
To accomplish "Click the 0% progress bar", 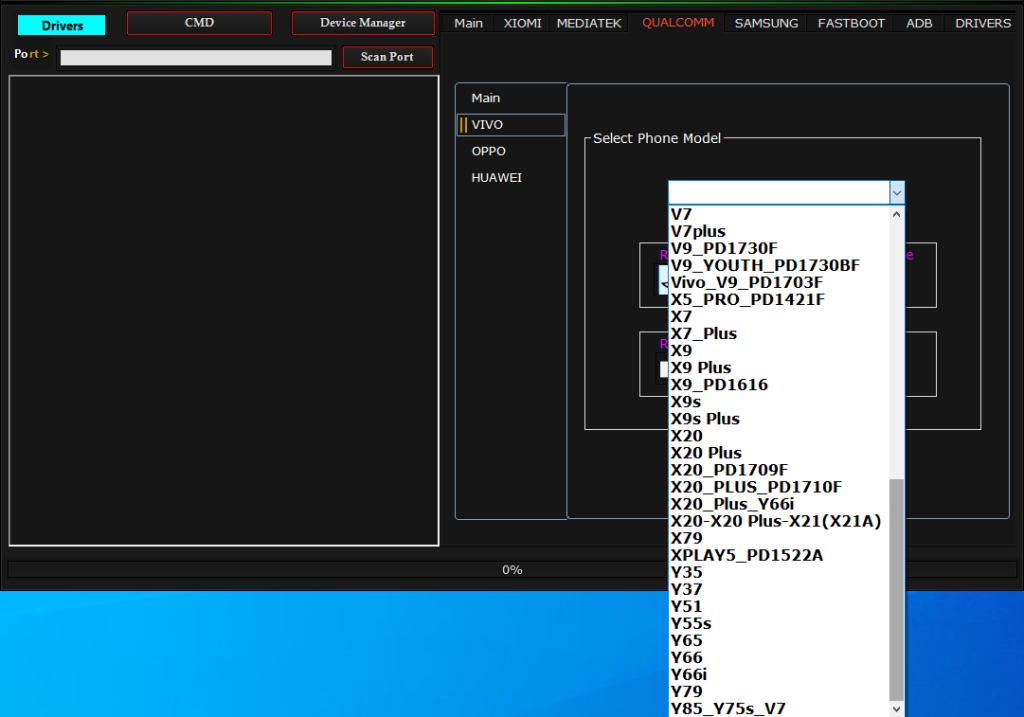I will coord(512,570).
